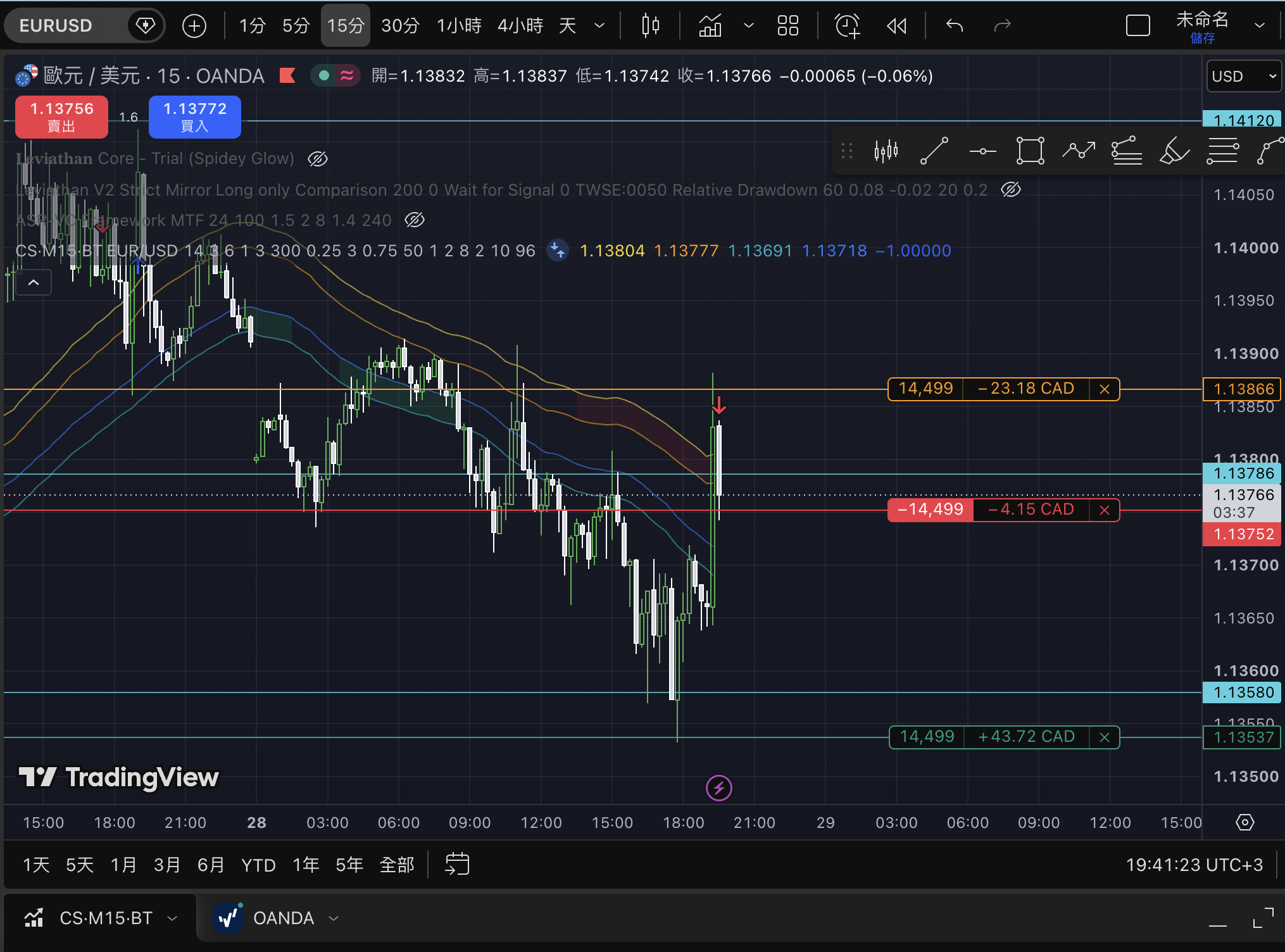Redo the chart action
This screenshot has height=952, width=1285.
[x=1002, y=26]
